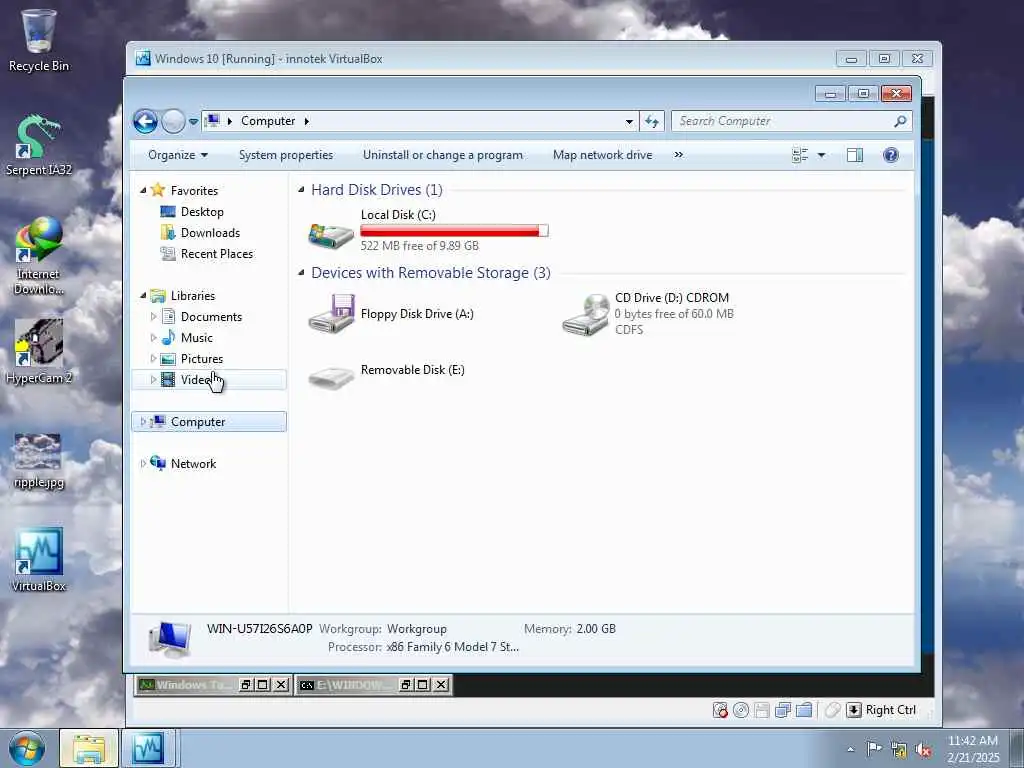Select Recent Places under Favorites
This screenshot has height=768, width=1024.
click(216, 253)
